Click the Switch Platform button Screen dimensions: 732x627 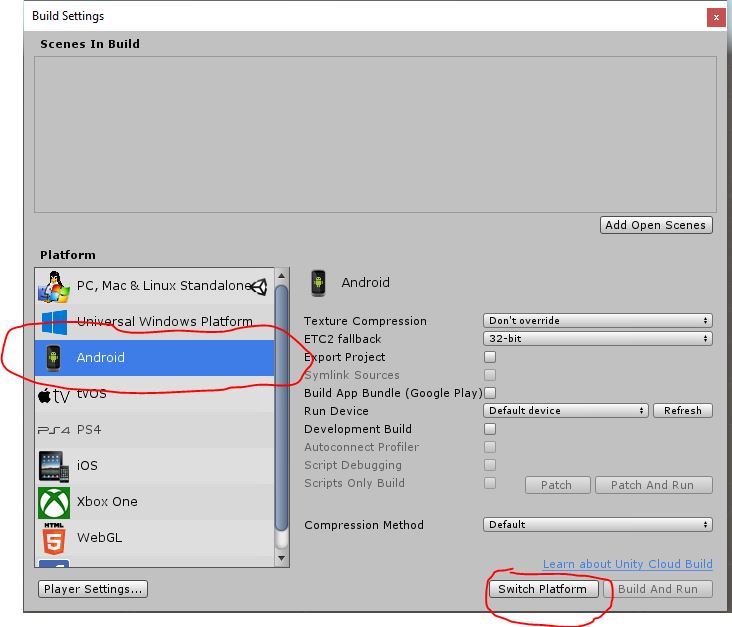(x=543, y=589)
